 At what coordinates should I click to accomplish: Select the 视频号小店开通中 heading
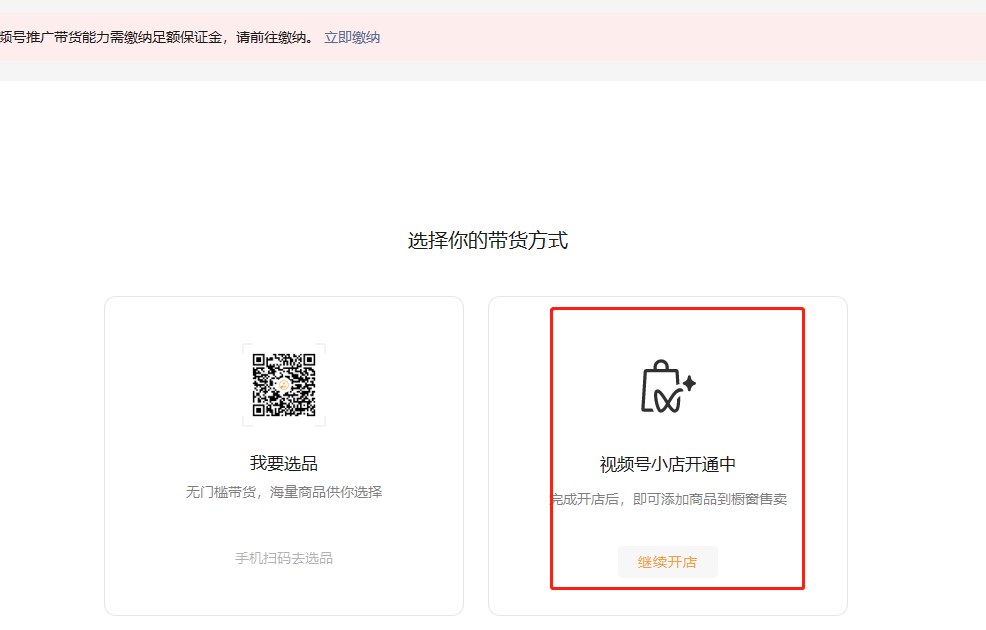(x=667, y=465)
